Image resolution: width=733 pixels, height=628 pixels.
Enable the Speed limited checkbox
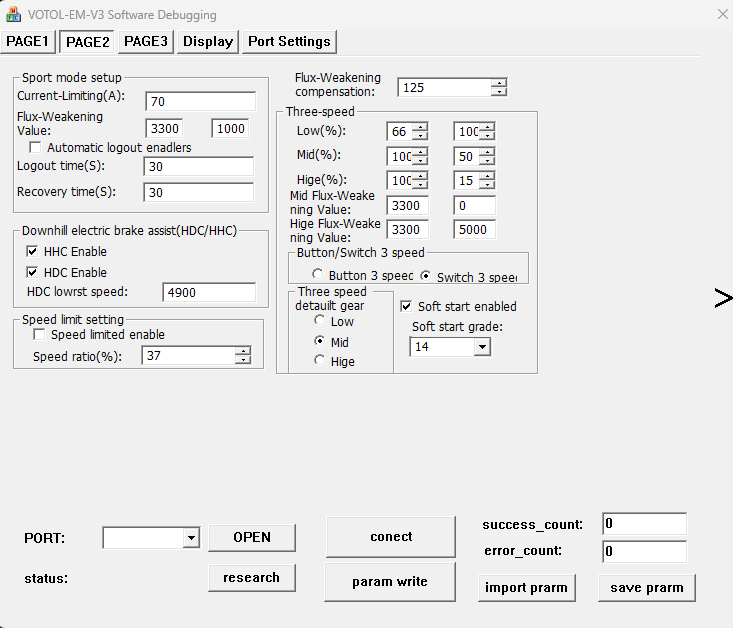click(x=39, y=335)
